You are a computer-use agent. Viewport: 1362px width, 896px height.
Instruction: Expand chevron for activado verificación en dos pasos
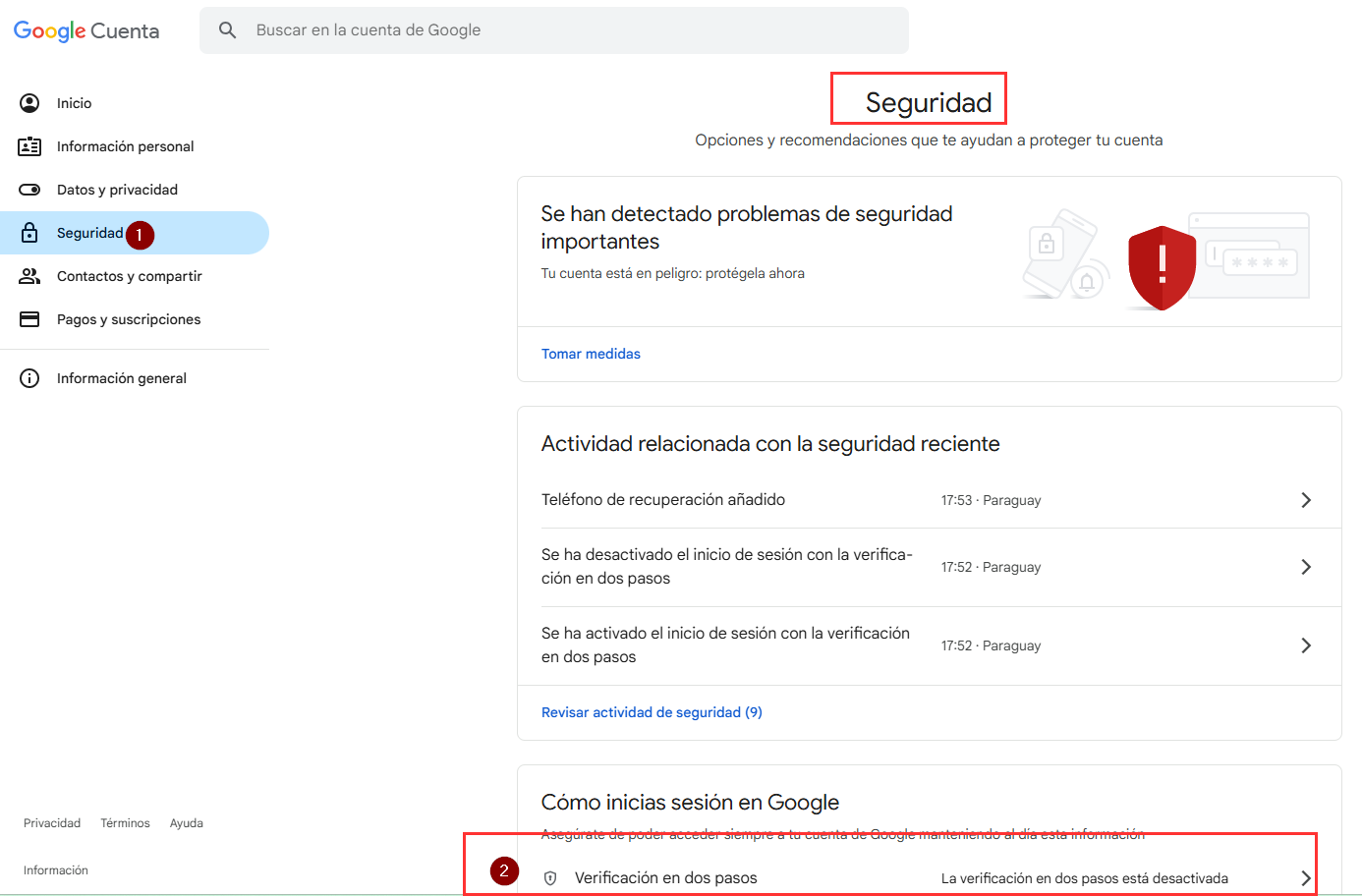pyautogui.click(x=1306, y=645)
